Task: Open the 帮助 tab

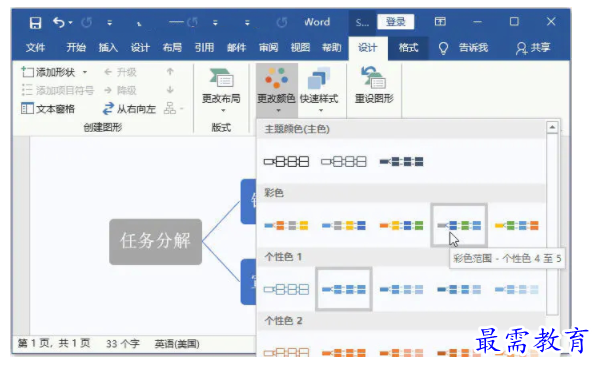Action: (x=332, y=48)
